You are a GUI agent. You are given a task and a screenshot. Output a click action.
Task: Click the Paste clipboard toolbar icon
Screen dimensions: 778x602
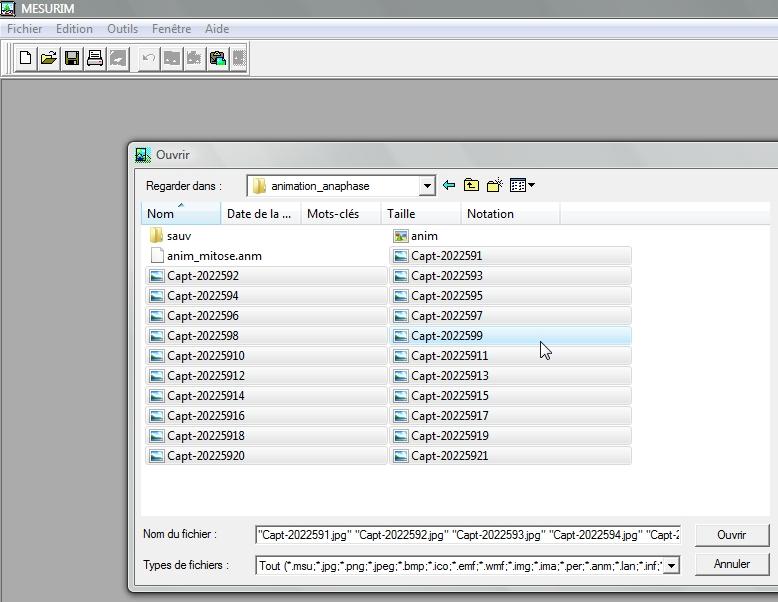pos(217,59)
